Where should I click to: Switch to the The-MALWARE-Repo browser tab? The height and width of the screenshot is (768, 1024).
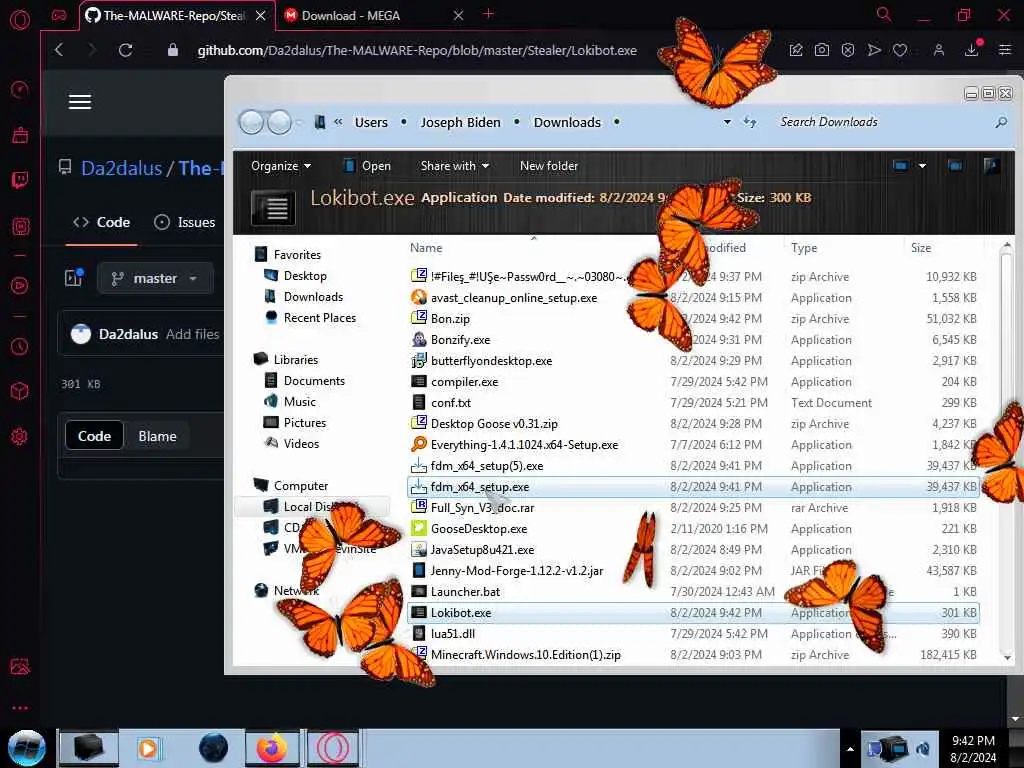coord(175,16)
